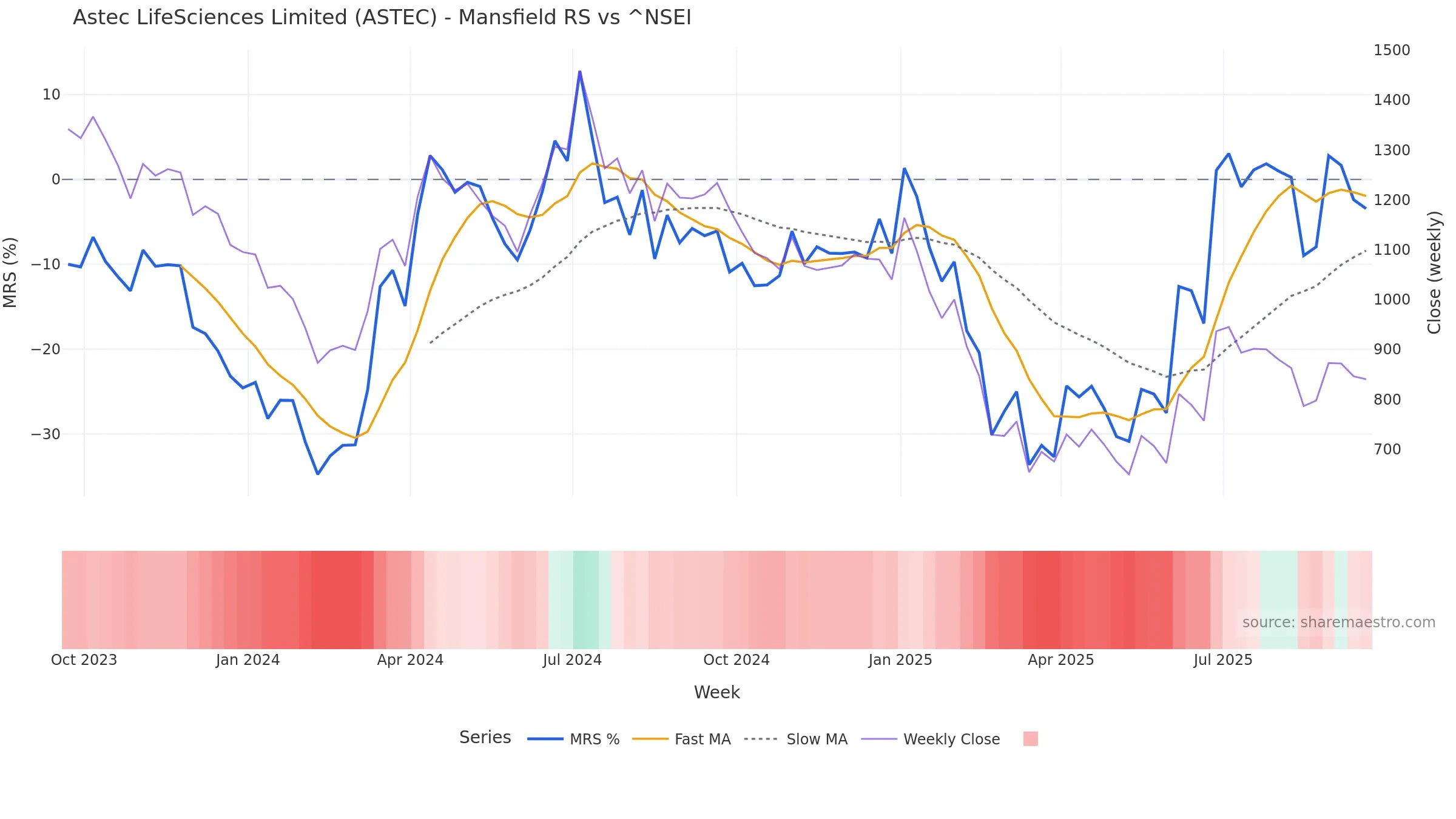Click the 'Apr 2024' axis label

point(410,660)
